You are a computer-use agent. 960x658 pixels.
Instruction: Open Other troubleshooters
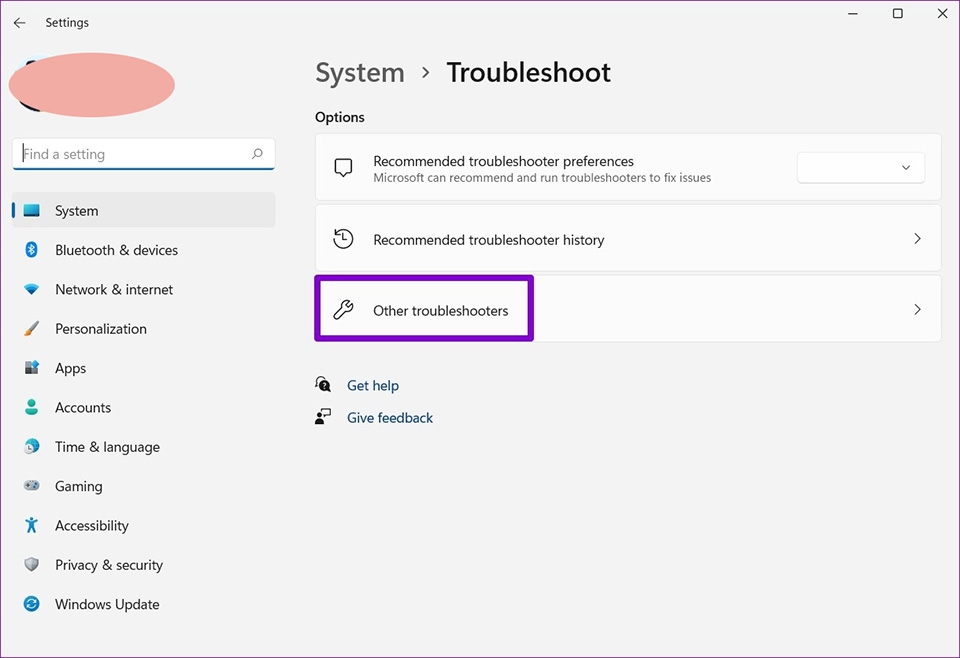click(628, 309)
